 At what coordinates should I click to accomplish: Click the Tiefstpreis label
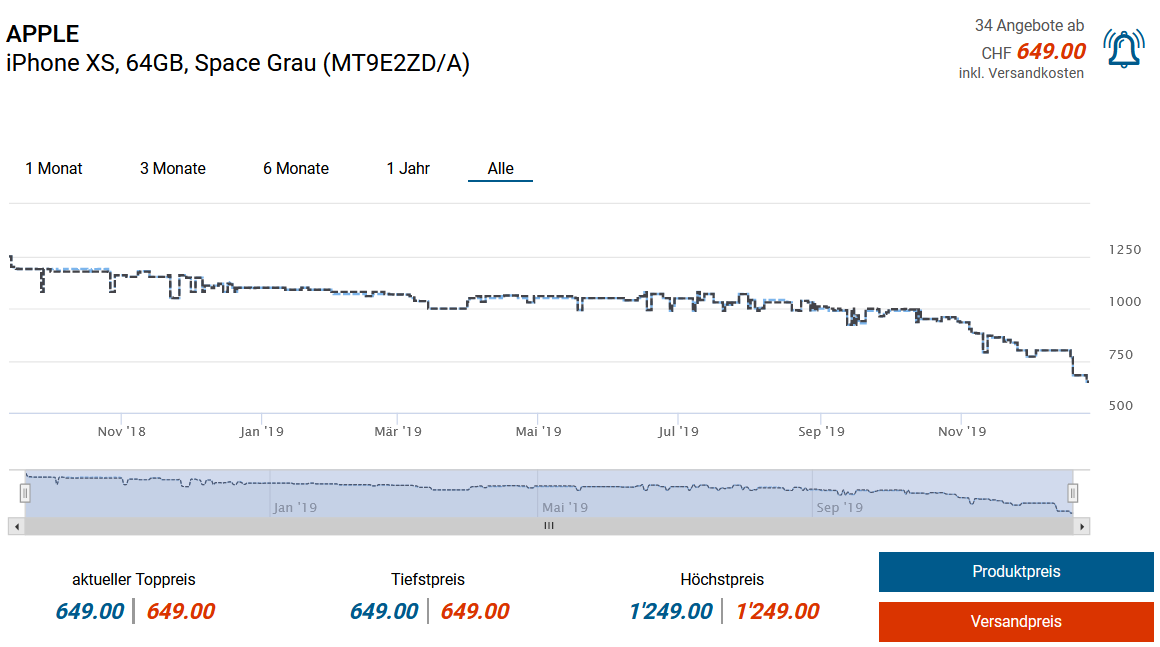click(x=428, y=580)
